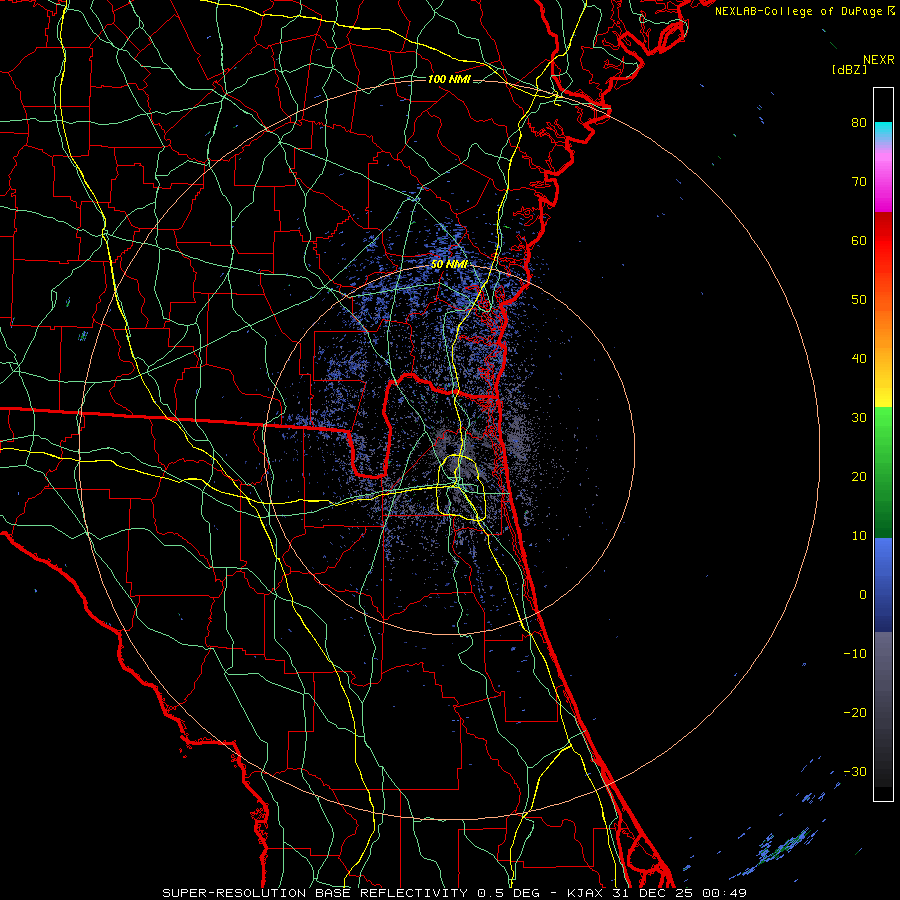Click the [dBZ] units label
900x900 pixels.
tap(849, 69)
